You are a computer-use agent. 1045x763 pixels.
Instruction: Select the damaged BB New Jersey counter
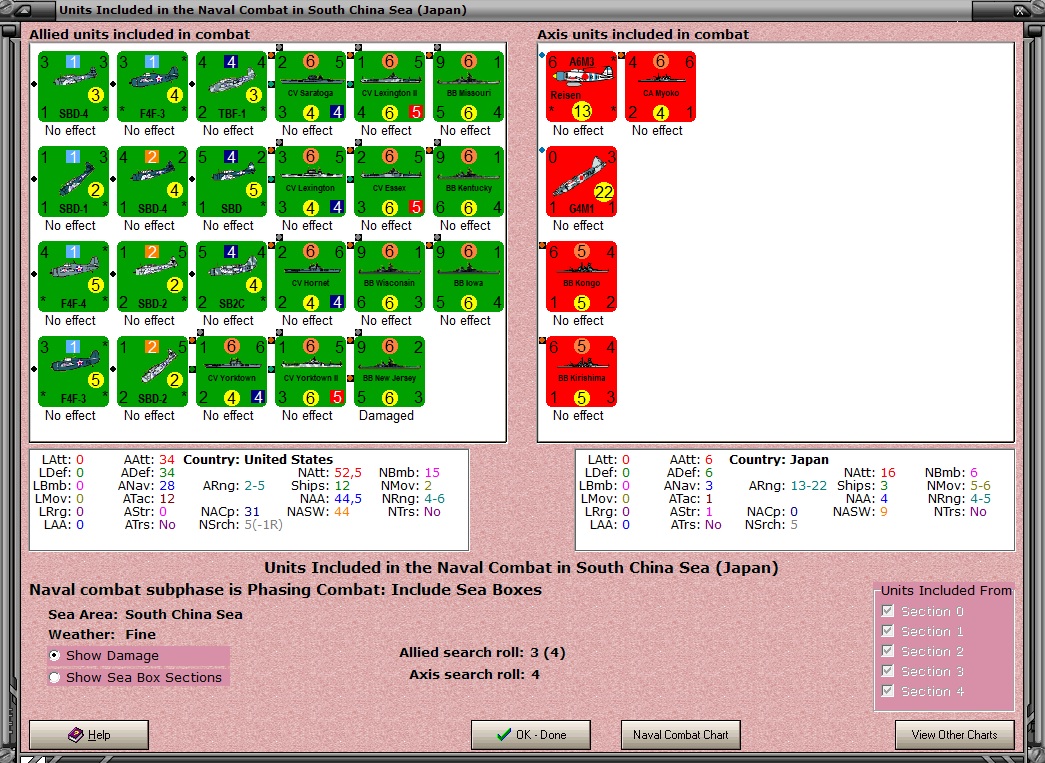tap(389, 371)
